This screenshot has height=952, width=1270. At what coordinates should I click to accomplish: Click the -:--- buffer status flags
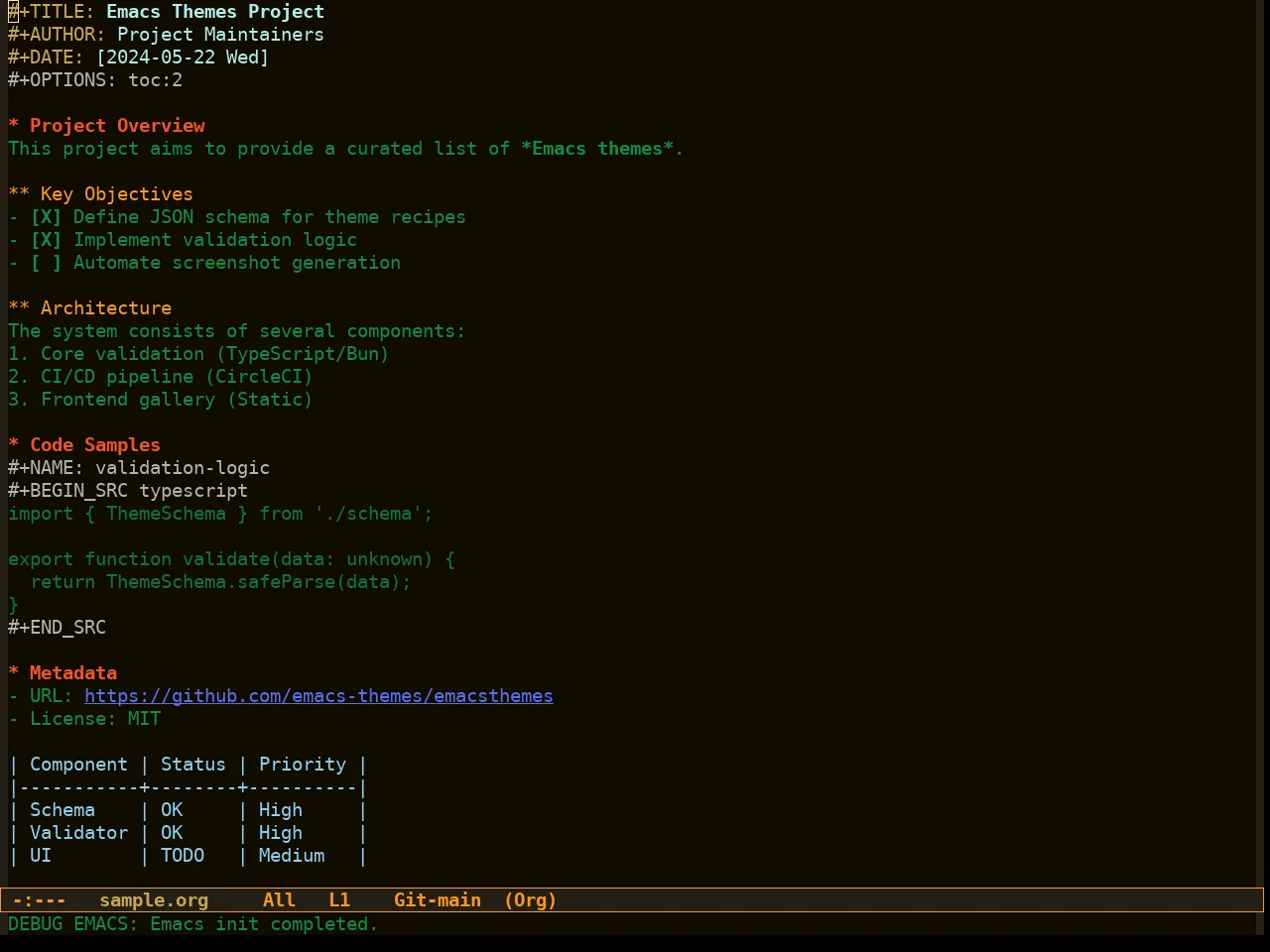click(x=40, y=900)
